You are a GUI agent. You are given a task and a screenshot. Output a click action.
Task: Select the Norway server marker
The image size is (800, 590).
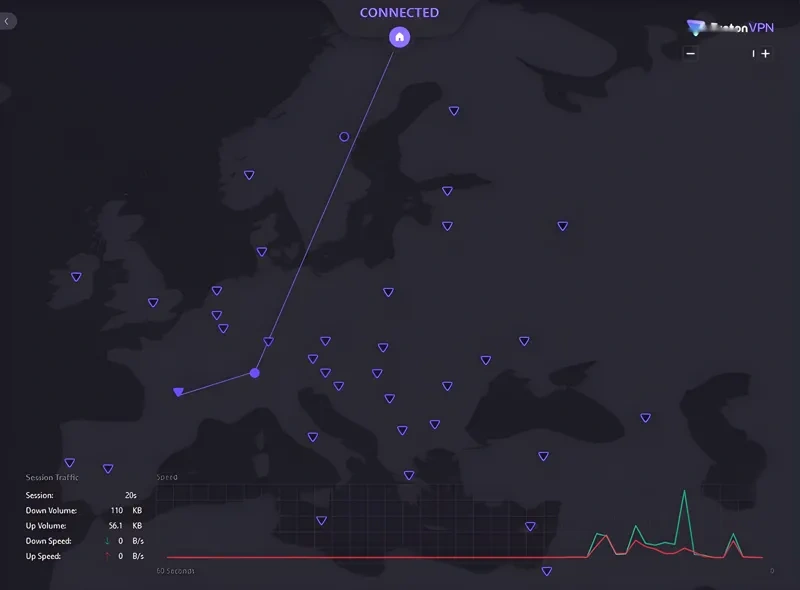(249, 175)
